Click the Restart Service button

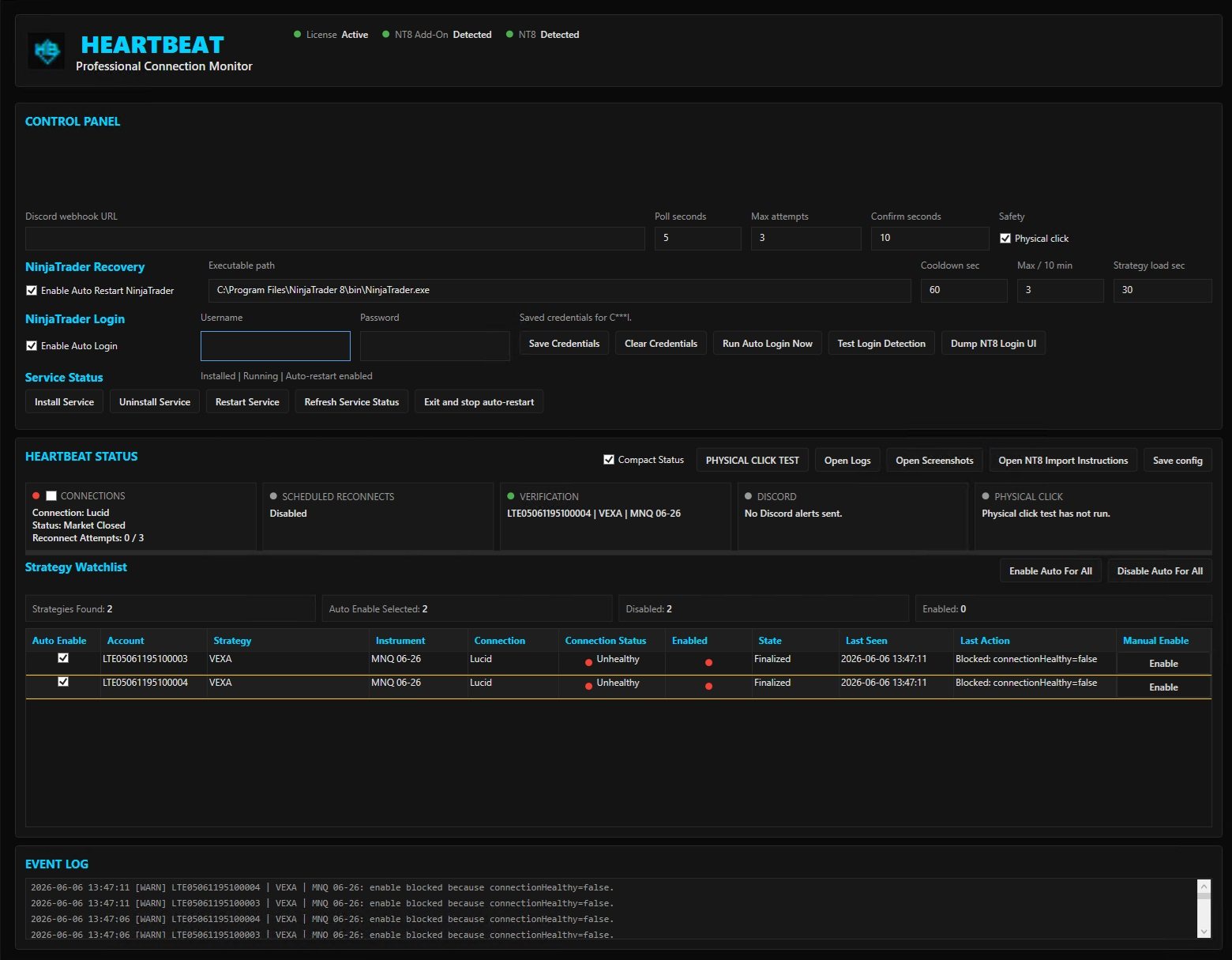pyautogui.click(x=247, y=402)
